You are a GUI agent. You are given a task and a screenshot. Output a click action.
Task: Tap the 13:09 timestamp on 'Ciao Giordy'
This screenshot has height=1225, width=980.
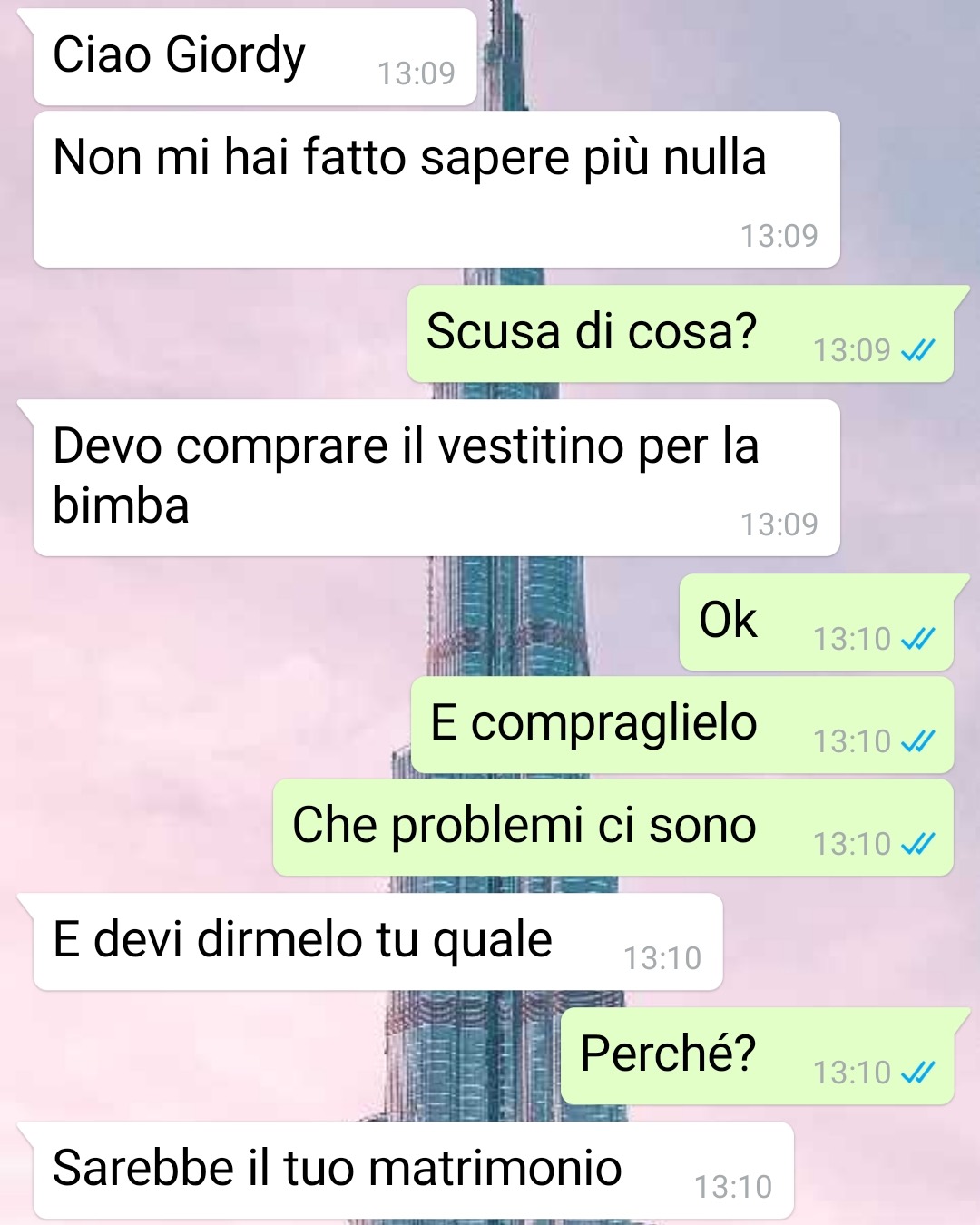tap(416, 73)
